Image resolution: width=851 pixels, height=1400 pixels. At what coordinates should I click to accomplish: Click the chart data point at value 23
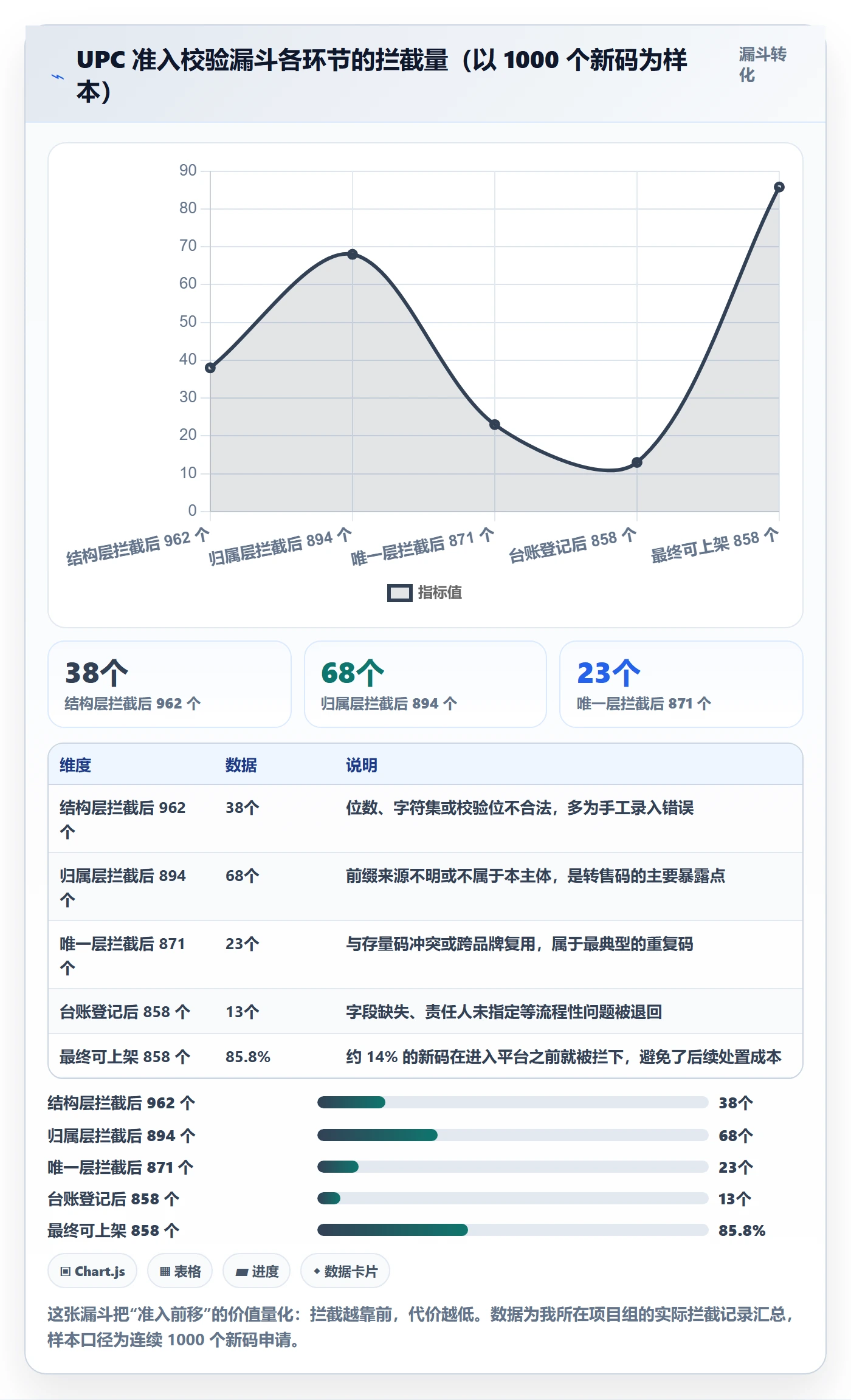click(495, 424)
